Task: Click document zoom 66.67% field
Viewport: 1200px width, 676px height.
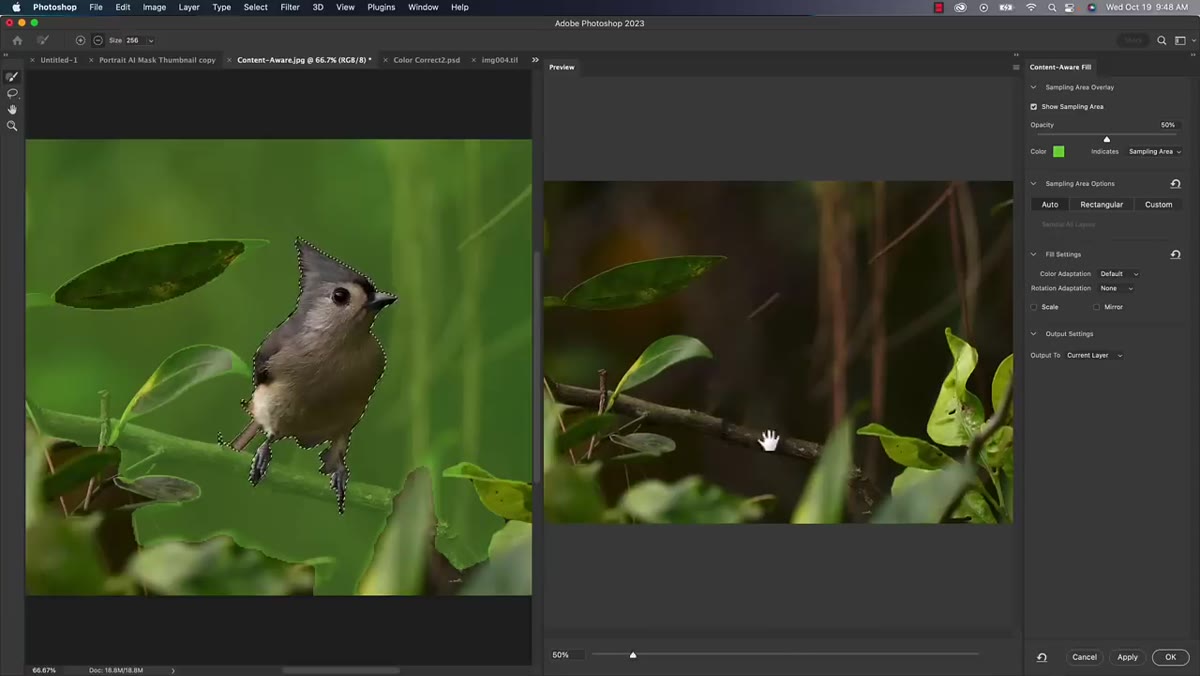Action: pos(44,670)
